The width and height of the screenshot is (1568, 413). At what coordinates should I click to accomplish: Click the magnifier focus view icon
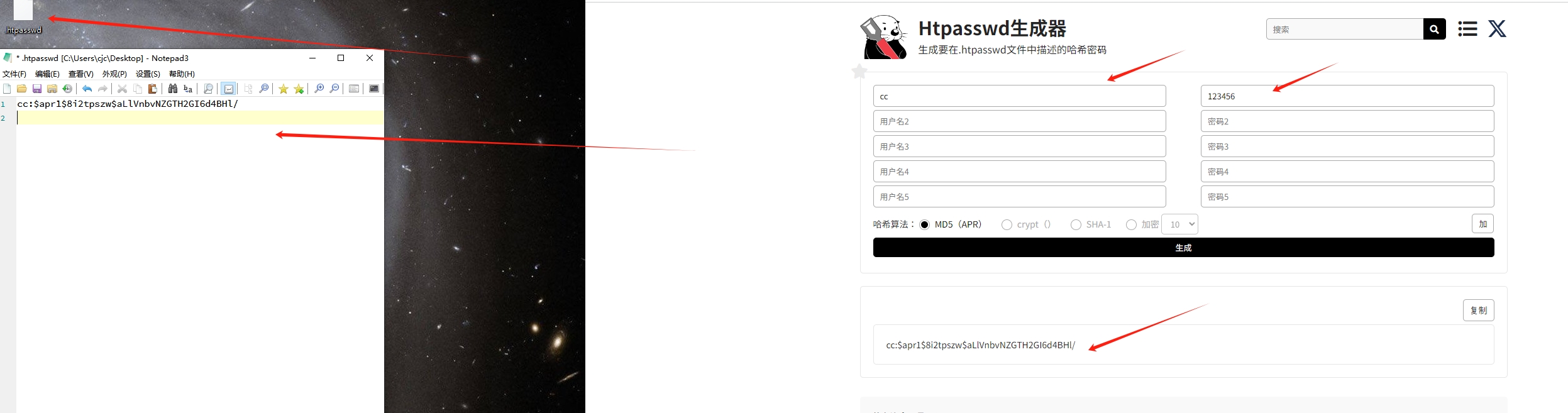coord(263,89)
